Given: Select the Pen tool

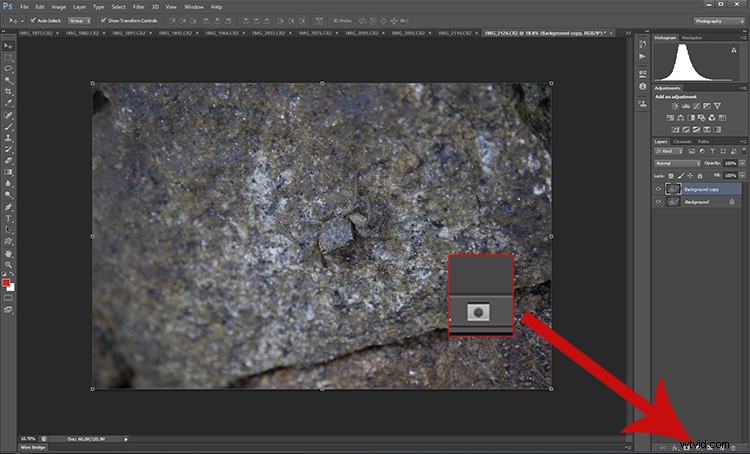Looking at the screenshot, I should 8,207.
